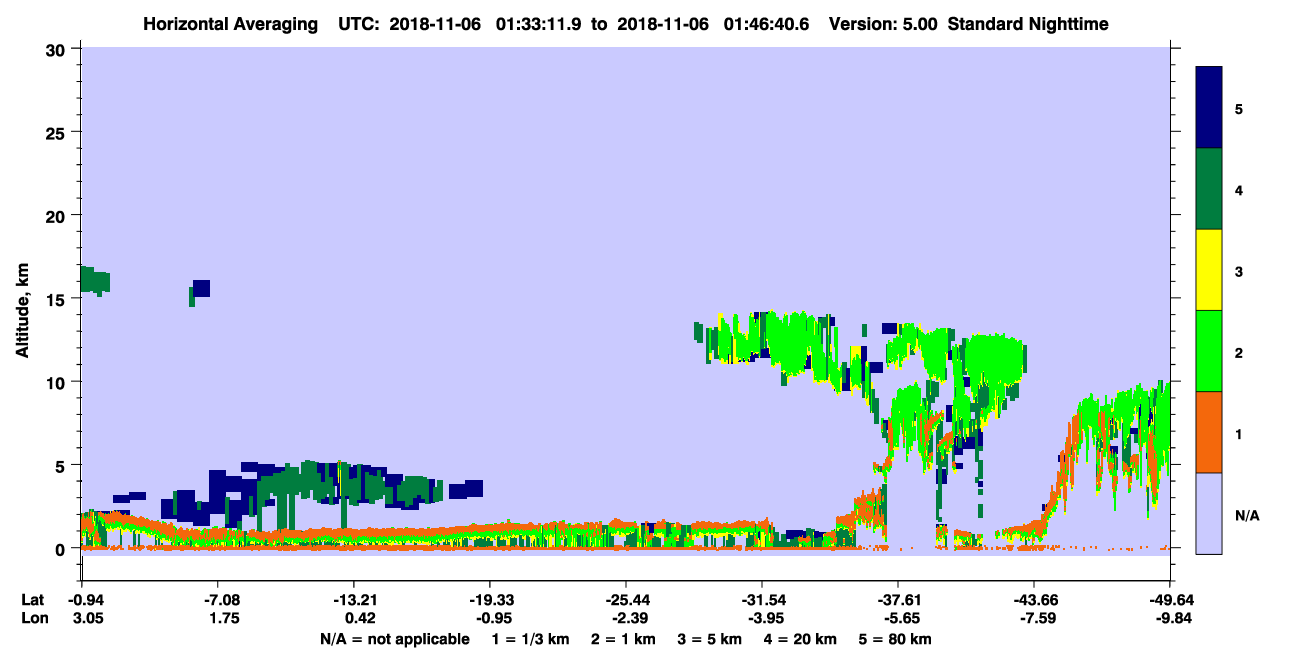This screenshot has width=1300, height=667.
Task: Click the '5 = 80 km' legend caption
Action: [896, 639]
